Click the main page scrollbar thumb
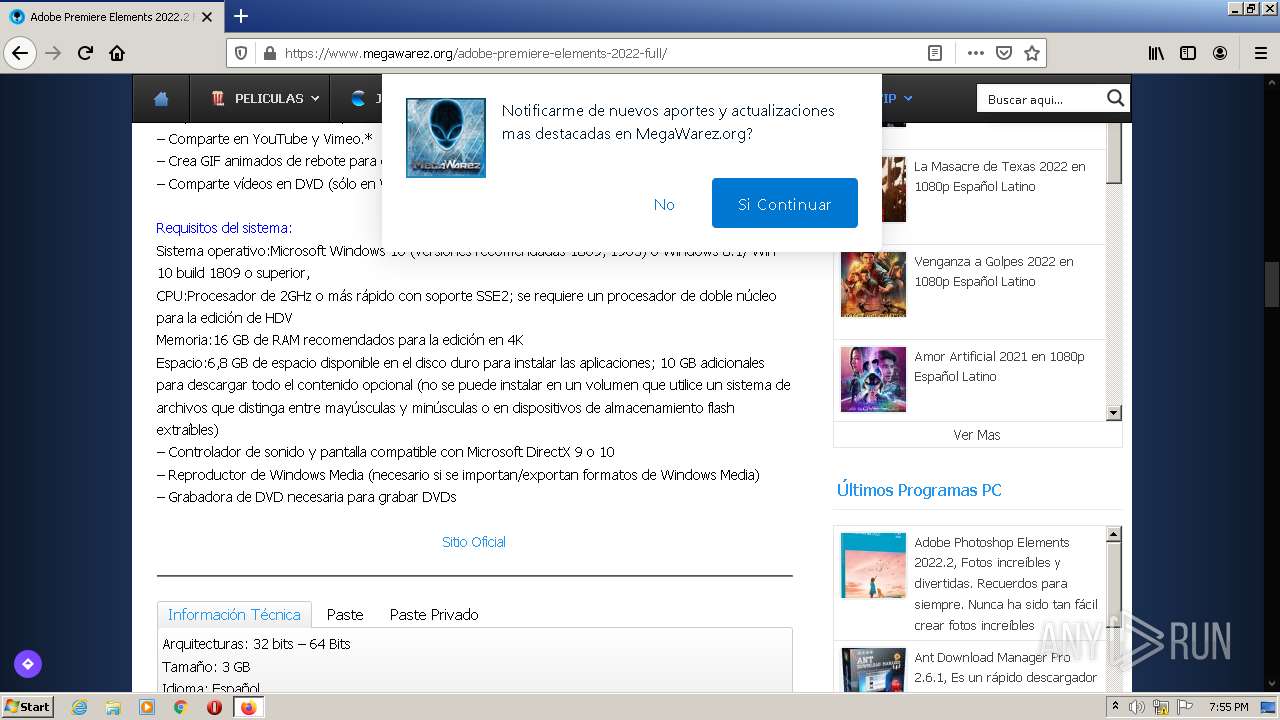The width and height of the screenshot is (1280, 720). click(1271, 286)
